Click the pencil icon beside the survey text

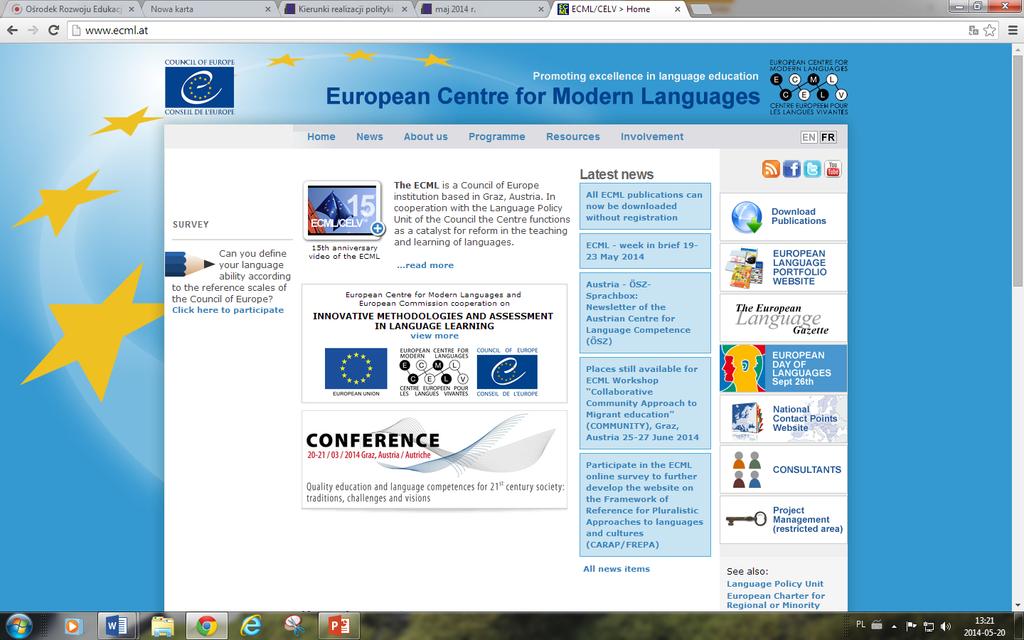(189, 264)
